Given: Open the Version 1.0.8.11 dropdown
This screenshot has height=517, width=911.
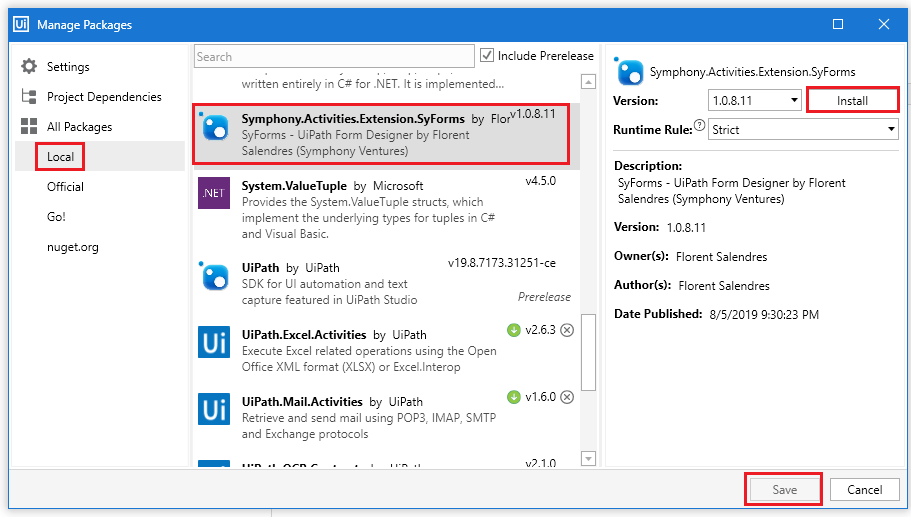Looking at the screenshot, I should [755, 100].
